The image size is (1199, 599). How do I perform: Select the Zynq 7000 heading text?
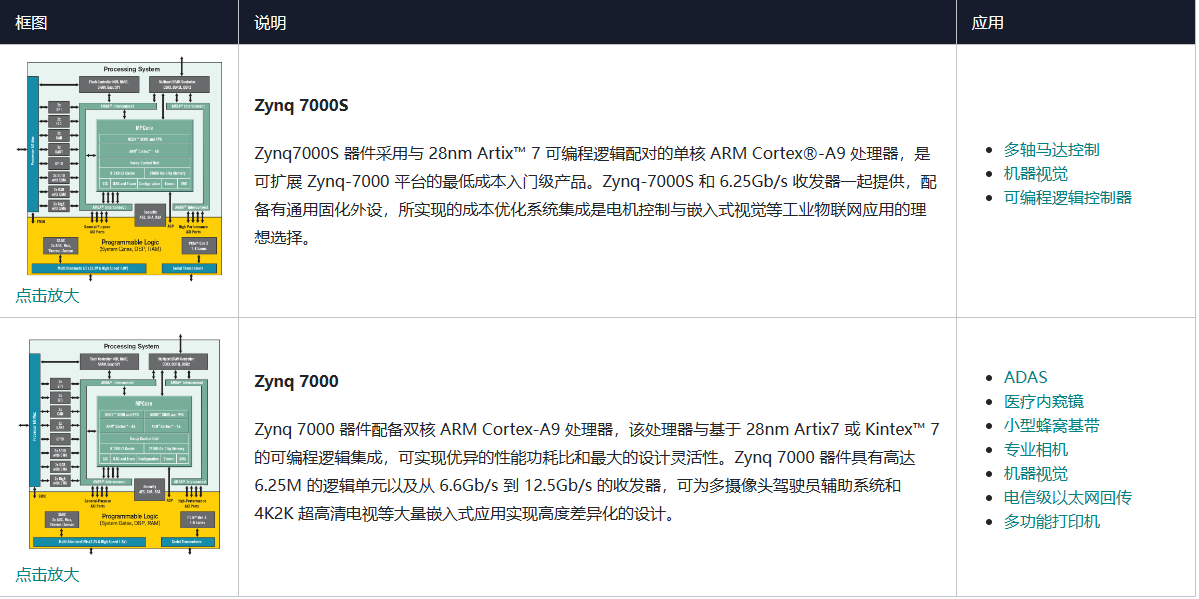pyautogui.click(x=297, y=382)
